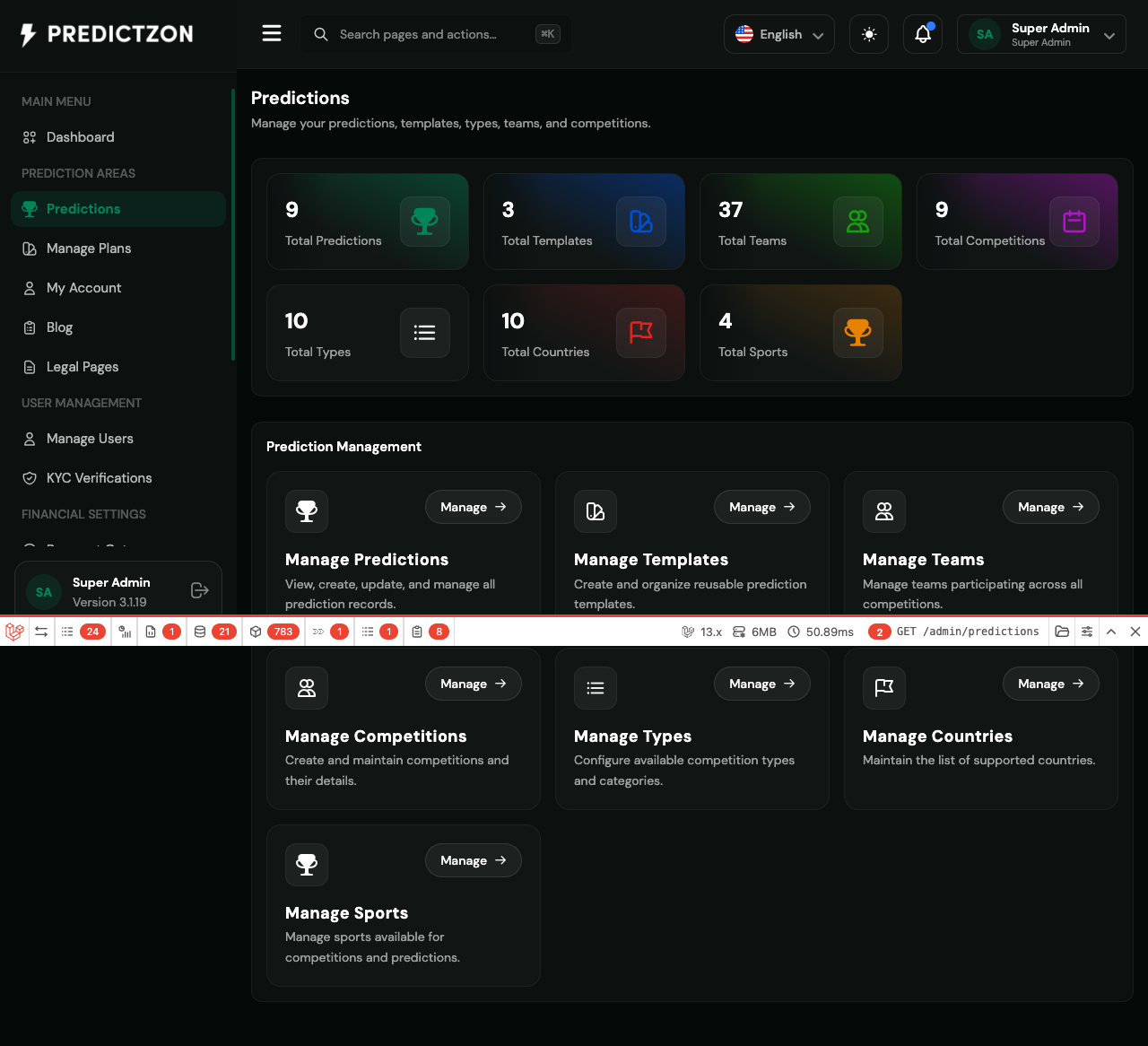Screen dimensions: 1148x1046
Task: Open debugbar models tab with 783
Action: pos(274,632)
